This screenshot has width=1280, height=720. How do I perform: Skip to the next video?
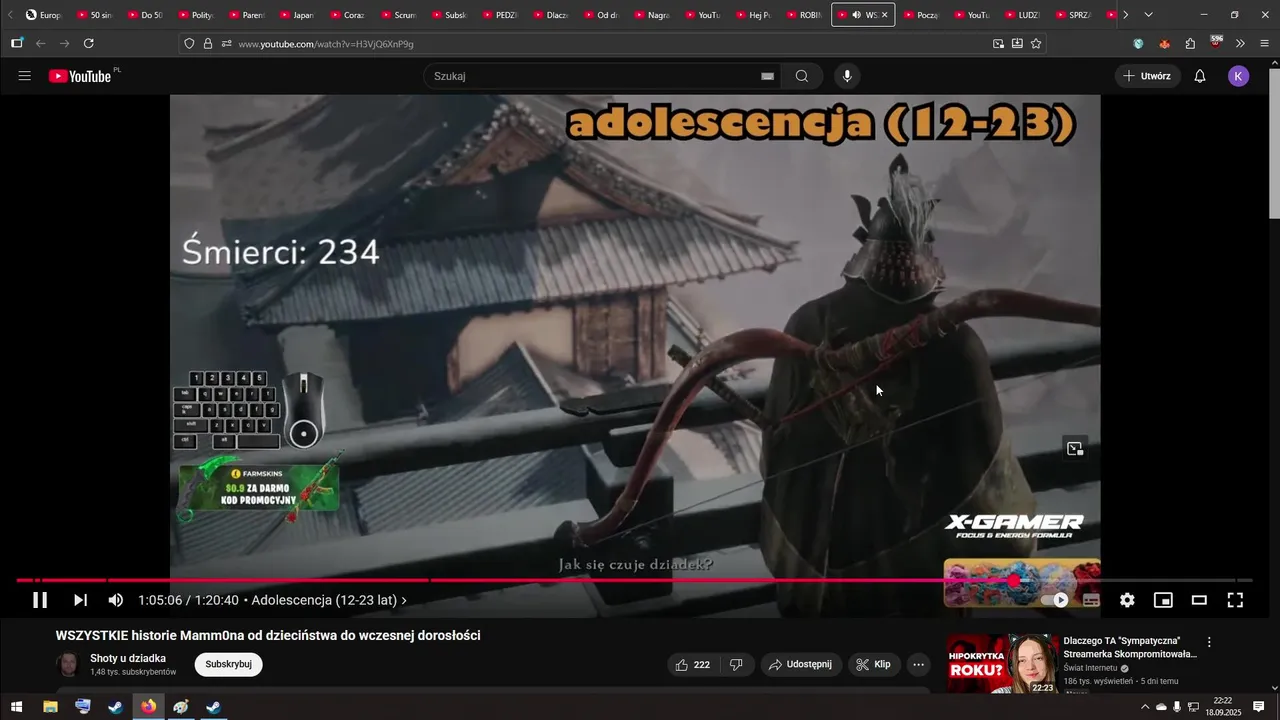(80, 600)
